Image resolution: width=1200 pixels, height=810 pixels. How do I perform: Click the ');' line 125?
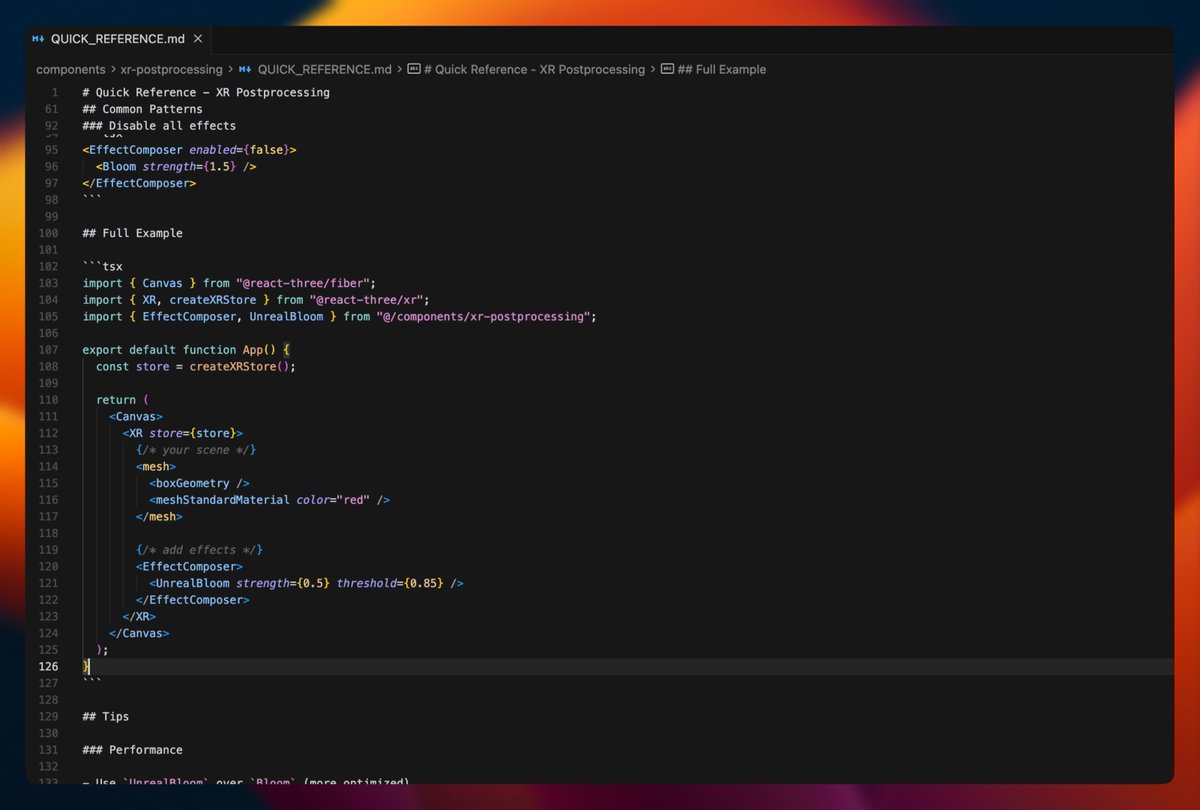pyautogui.click(x=103, y=650)
